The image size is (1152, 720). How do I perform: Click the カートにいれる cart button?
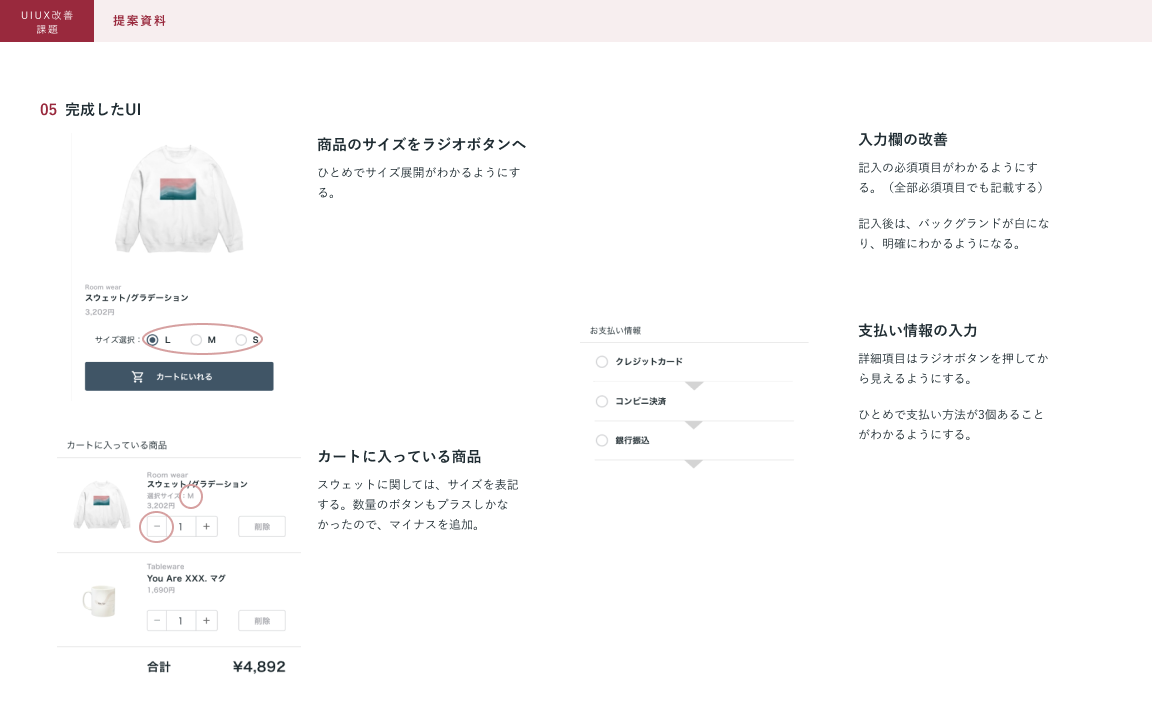coord(178,377)
